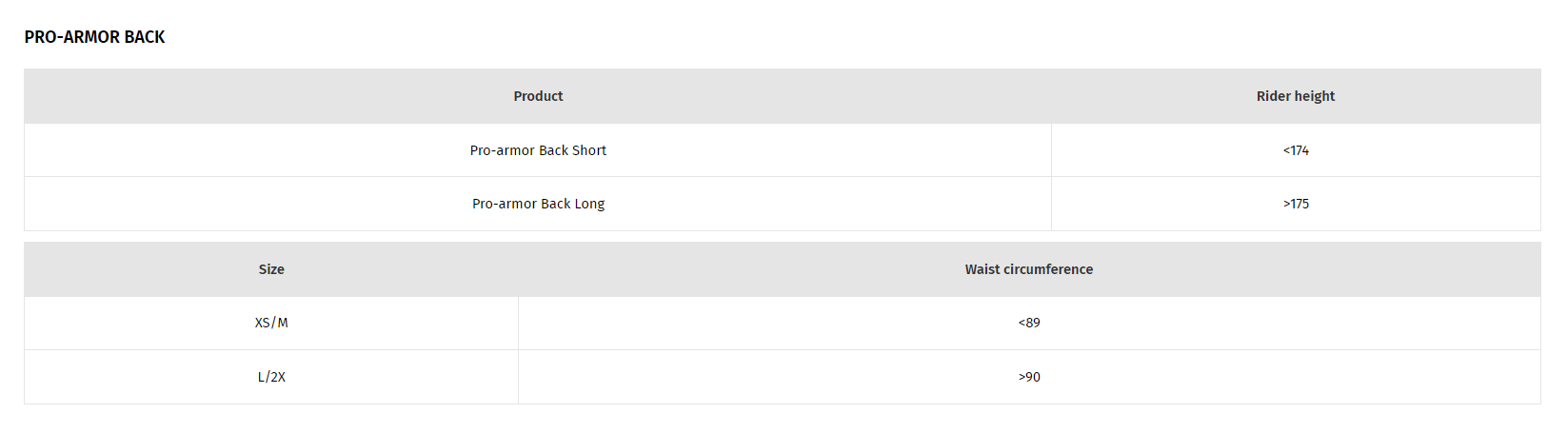The width and height of the screenshot is (1568, 433).
Task: Click the Pro-armor Back Long cell
Action: tap(538, 204)
